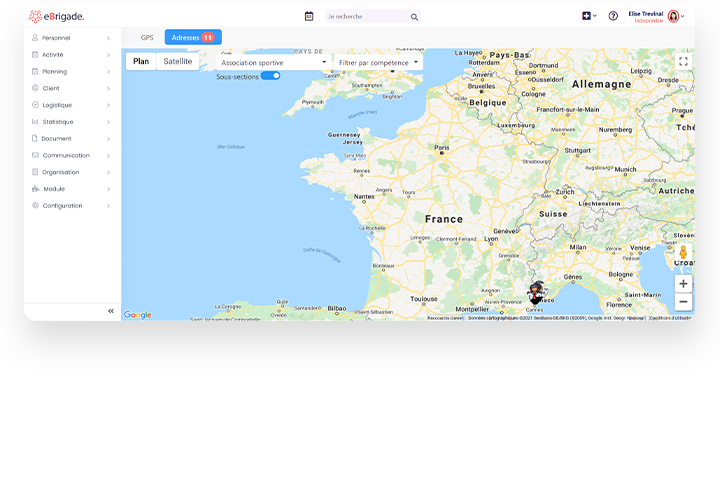The height and width of the screenshot is (500, 720).
Task: Open the calendar icon in top bar
Action: tap(309, 16)
